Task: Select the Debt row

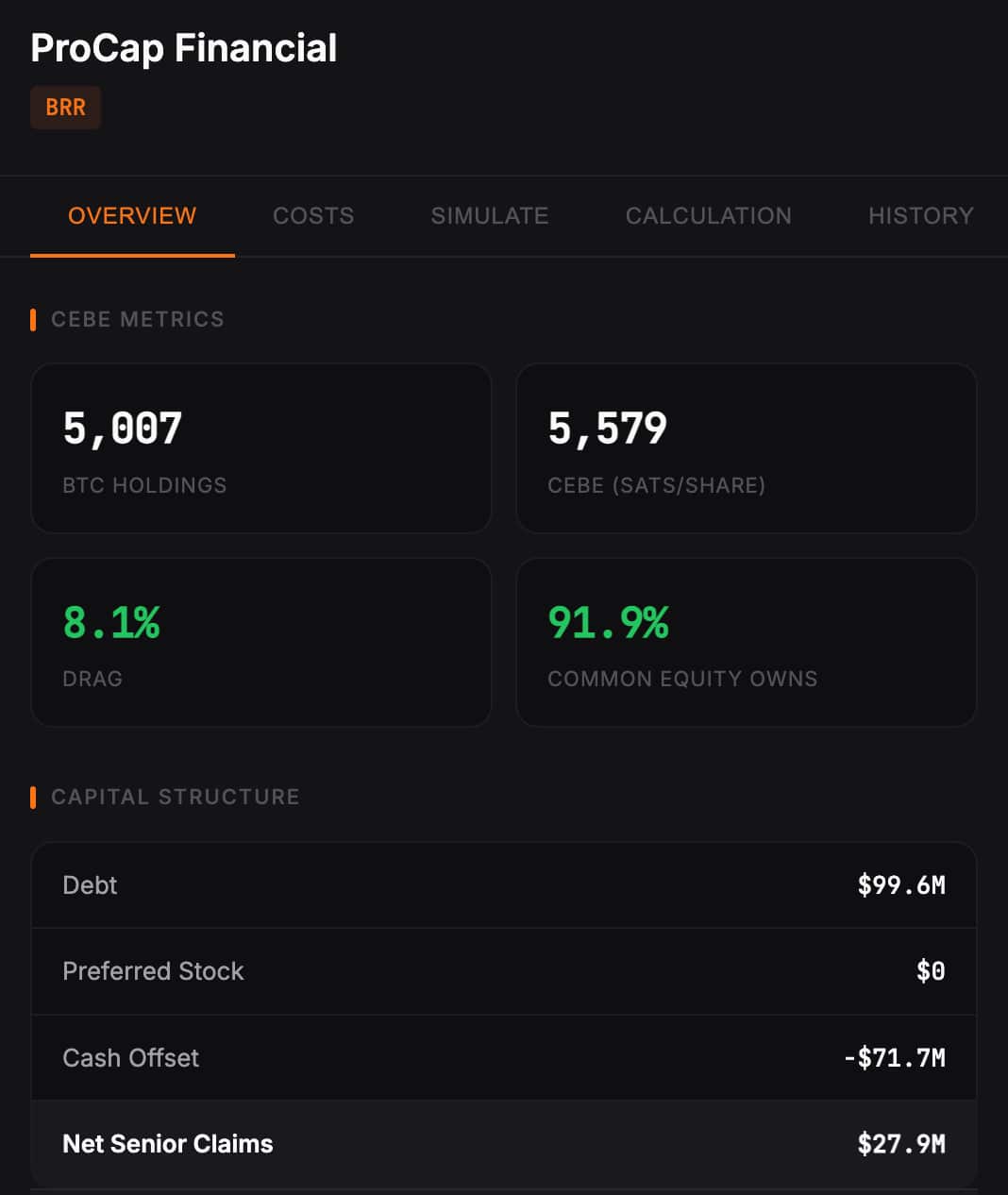Action: [504, 884]
